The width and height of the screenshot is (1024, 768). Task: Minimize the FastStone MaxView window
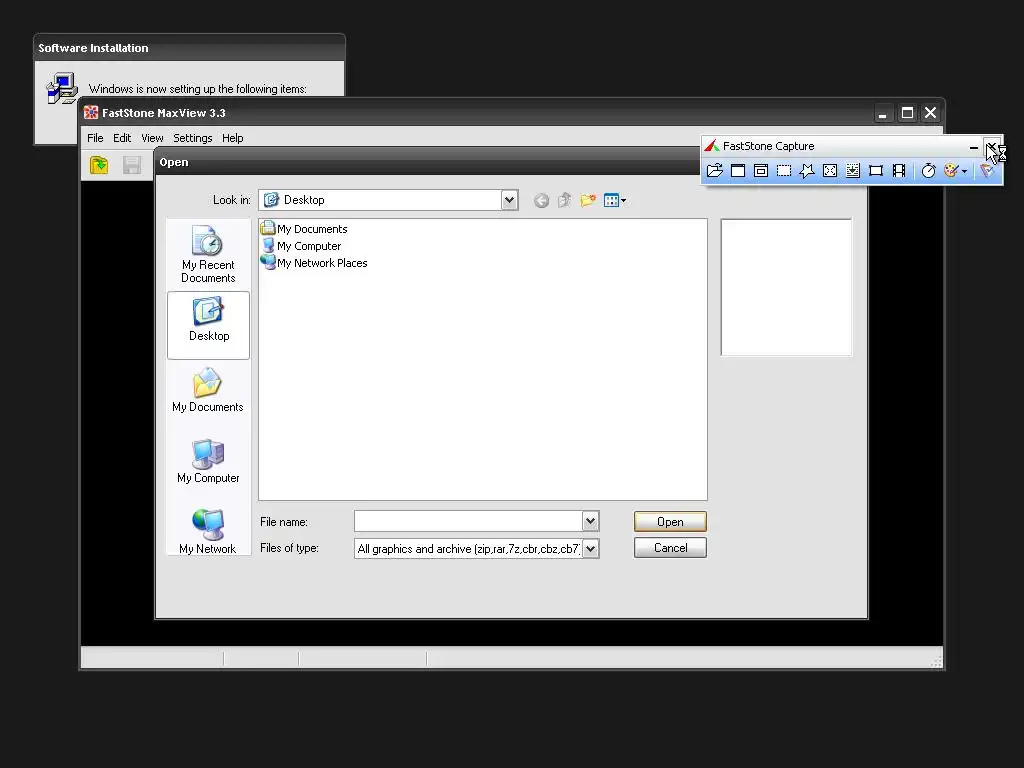(x=882, y=113)
